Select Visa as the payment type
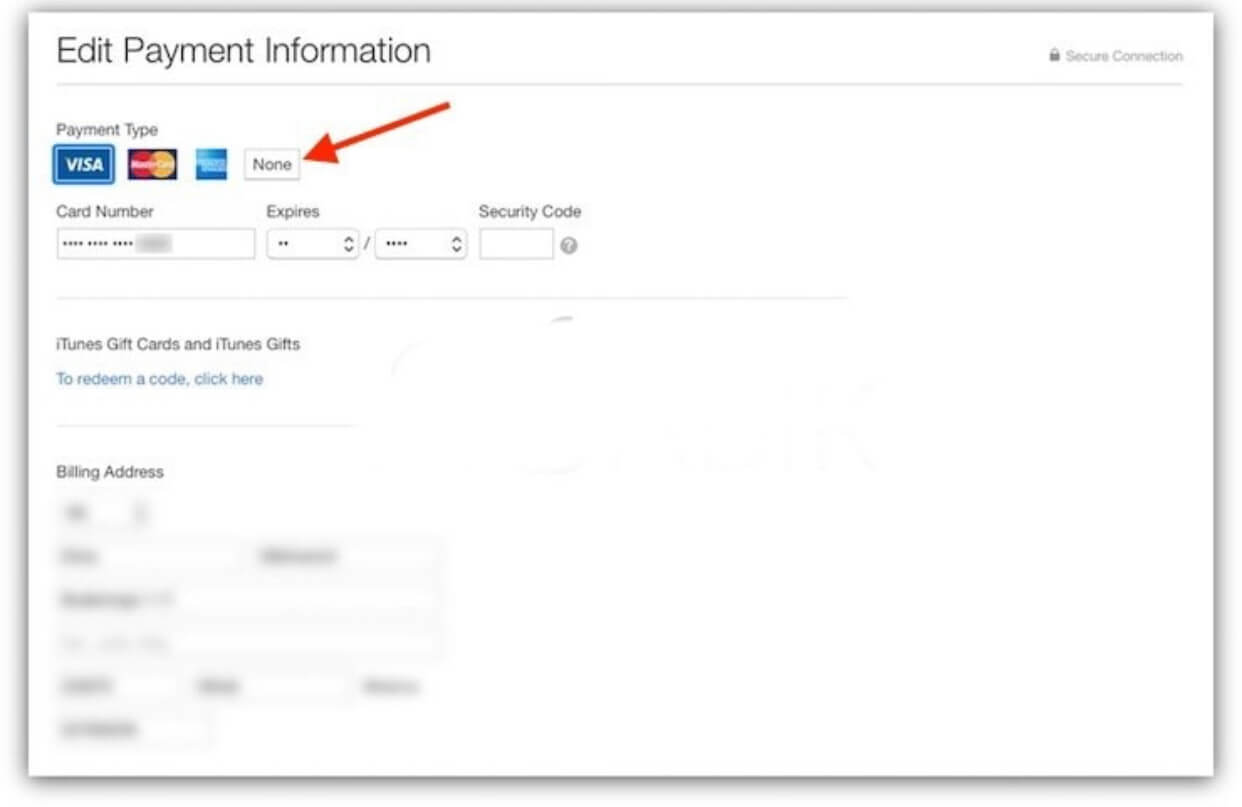The height and width of the screenshot is (807, 1242). pos(84,164)
